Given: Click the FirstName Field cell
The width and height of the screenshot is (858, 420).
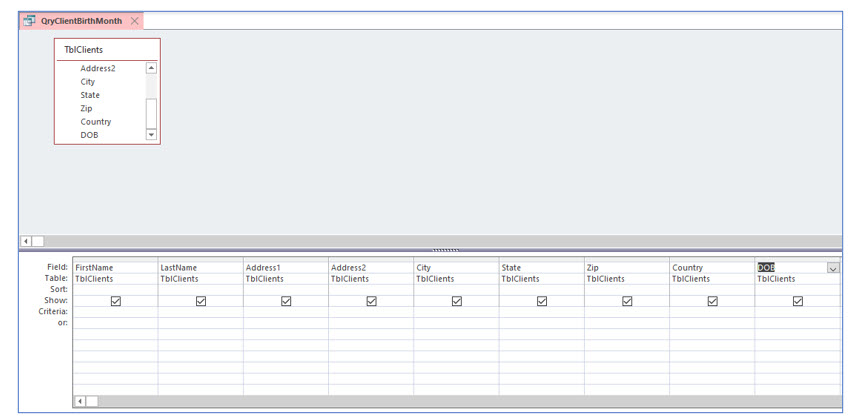Looking at the screenshot, I should tap(115, 268).
